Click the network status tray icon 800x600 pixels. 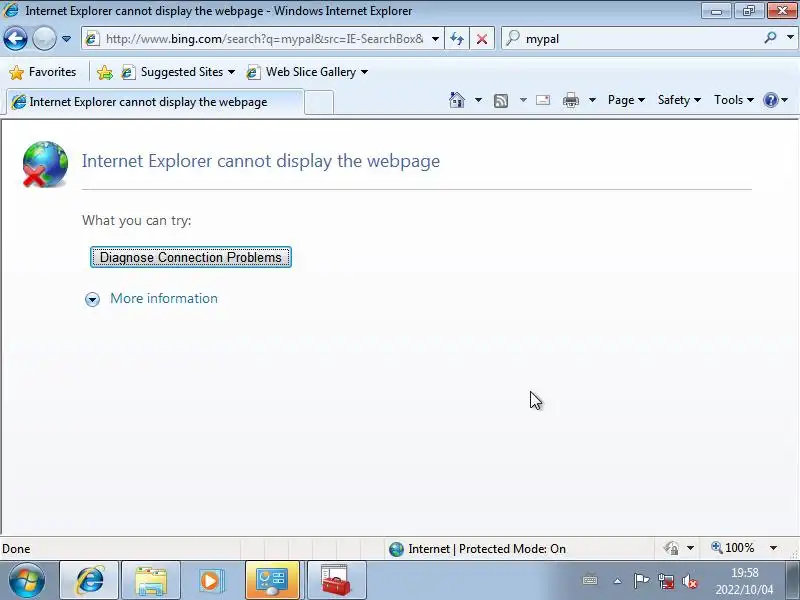tap(665, 581)
